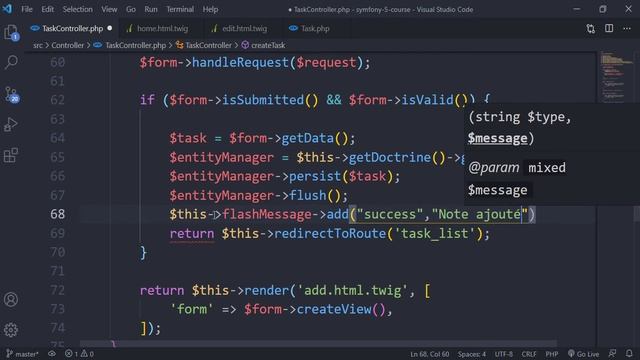Click 'add.html.twig' string on line 72

(352, 290)
